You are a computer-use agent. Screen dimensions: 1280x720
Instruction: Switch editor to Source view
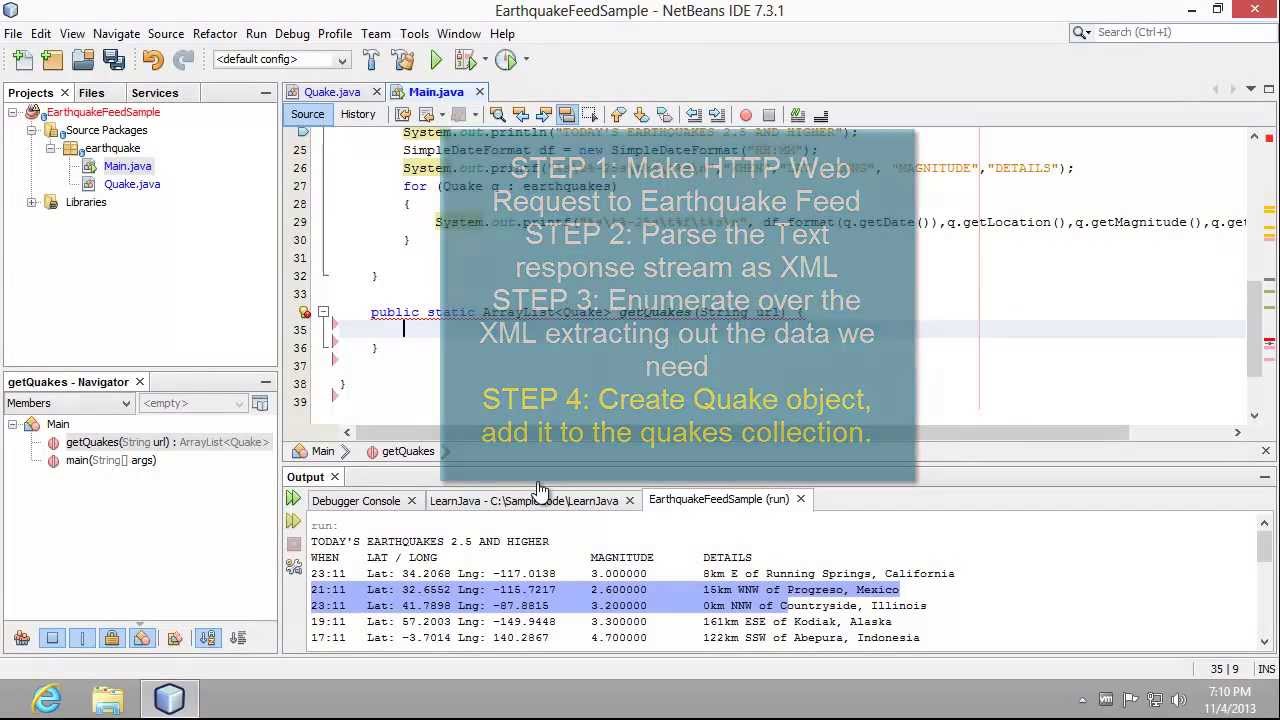tap(307, 114)
